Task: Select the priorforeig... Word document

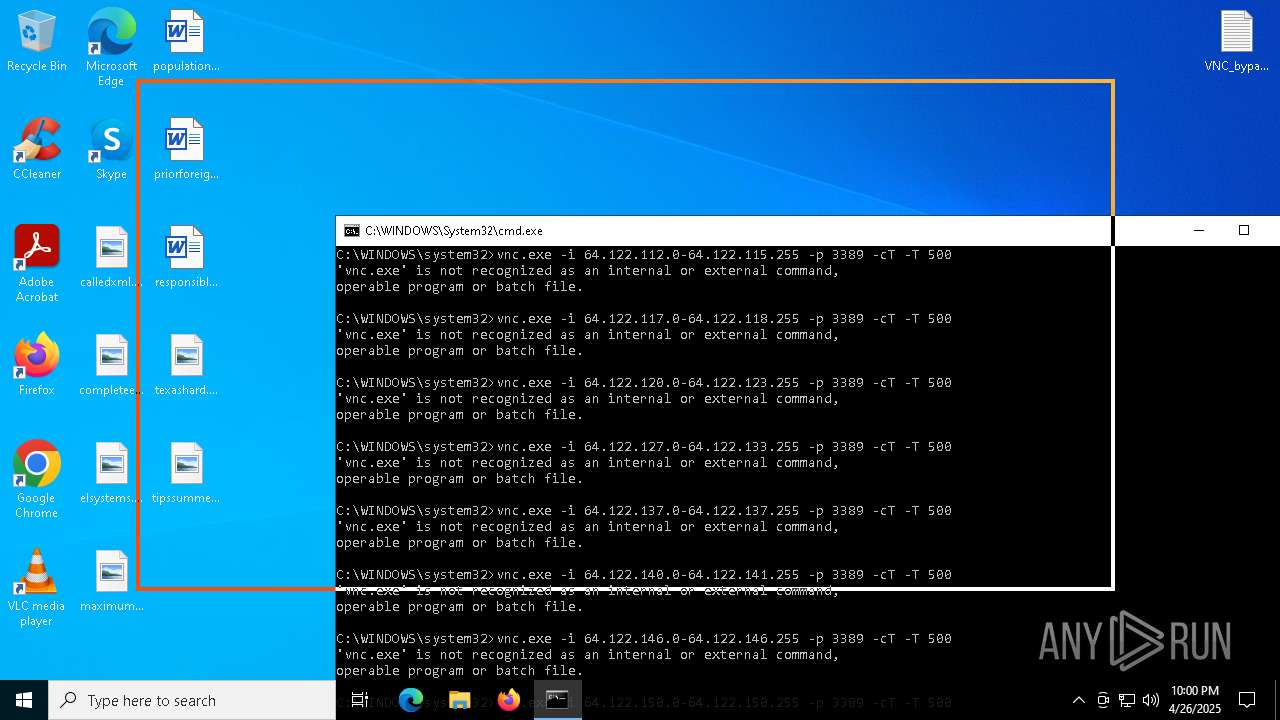Action: coord(186,150)
